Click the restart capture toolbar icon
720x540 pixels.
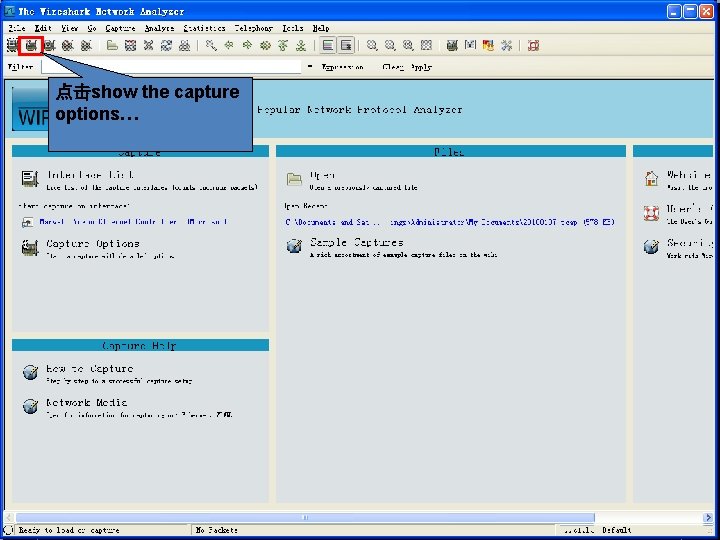[x=86, y=45]
